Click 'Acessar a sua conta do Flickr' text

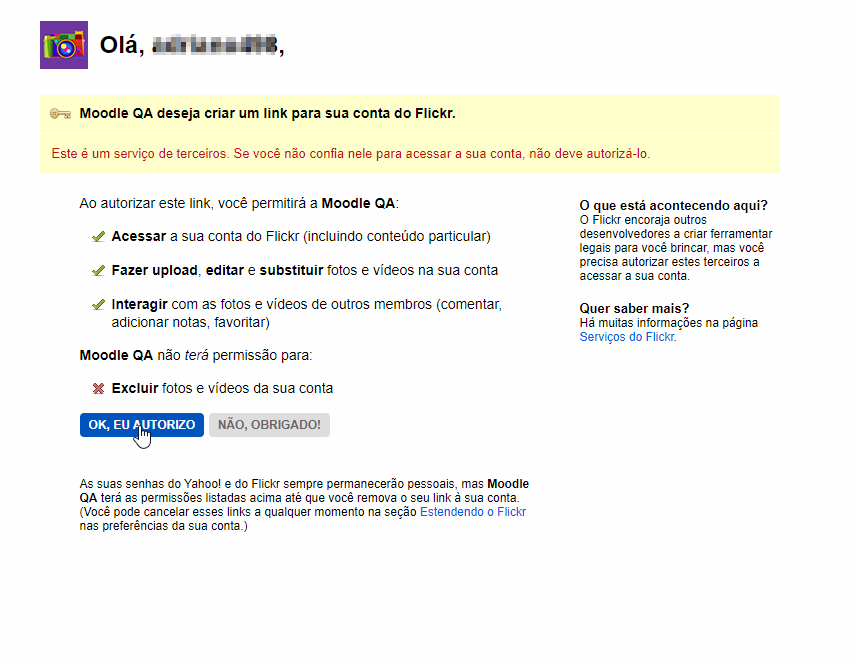[301, 237]
